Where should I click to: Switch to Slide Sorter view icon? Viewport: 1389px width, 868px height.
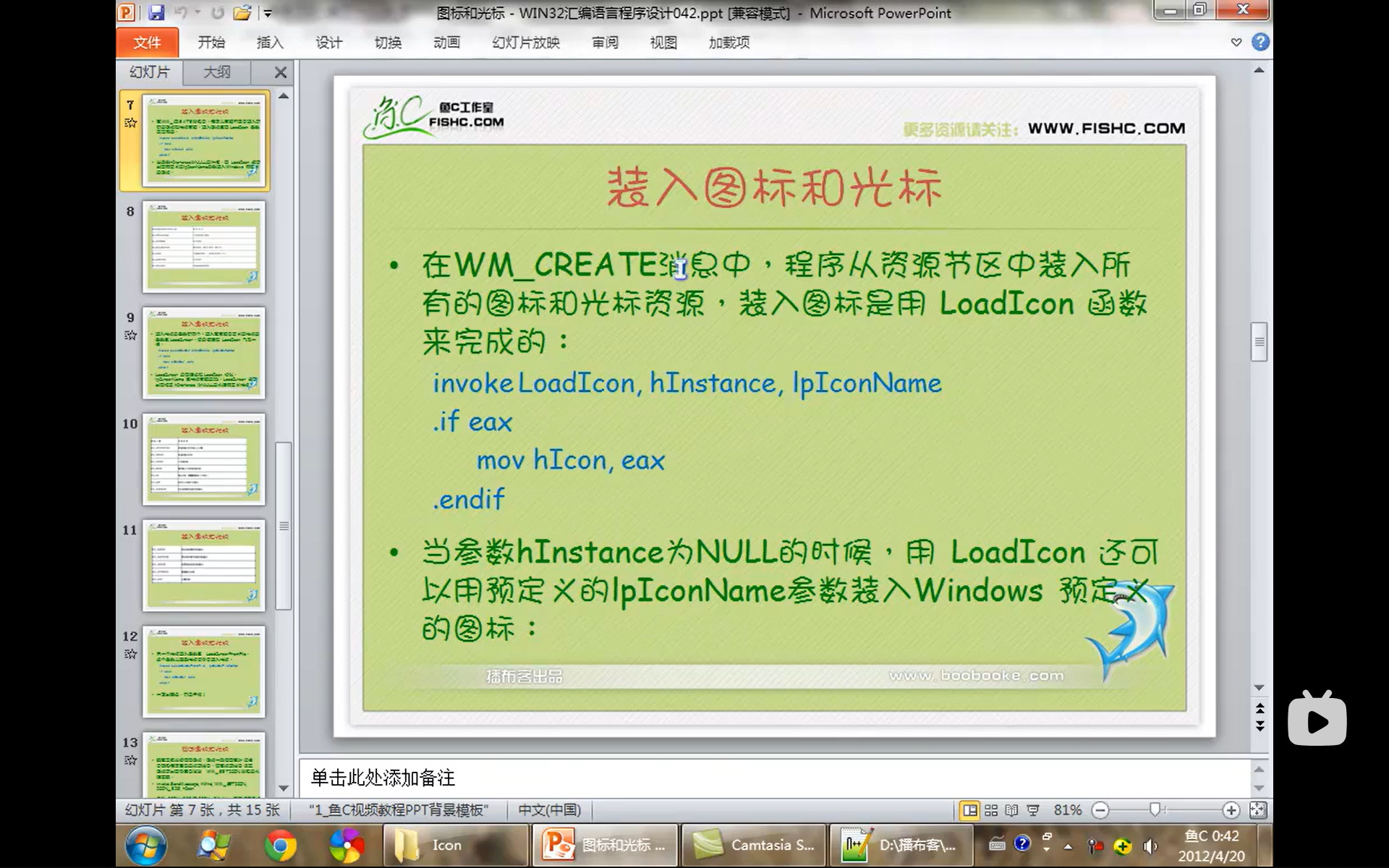point(990,810)
